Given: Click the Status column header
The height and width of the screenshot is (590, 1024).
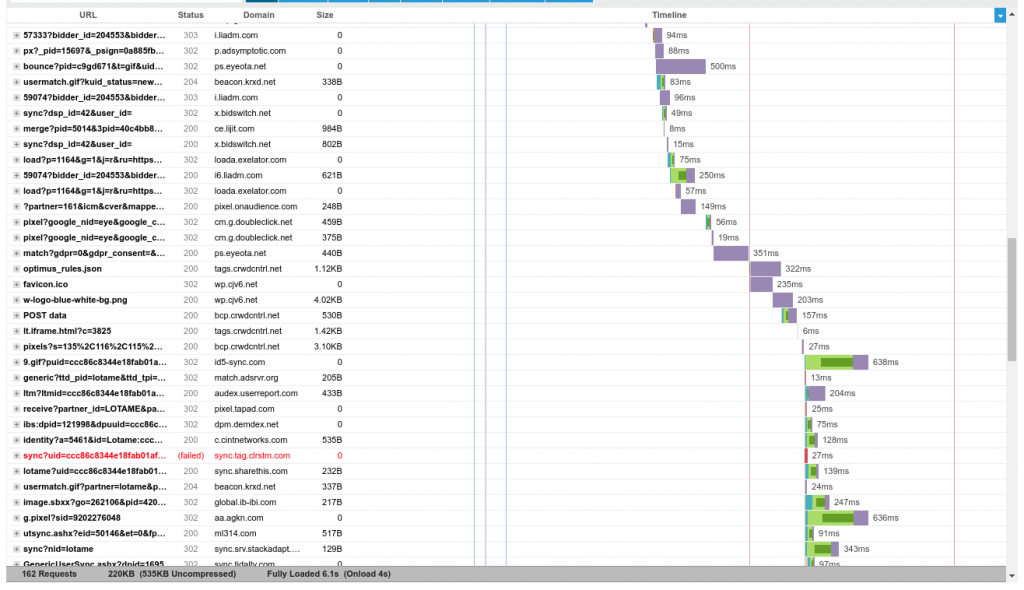Looking at the screenshot, I should 190,15.
